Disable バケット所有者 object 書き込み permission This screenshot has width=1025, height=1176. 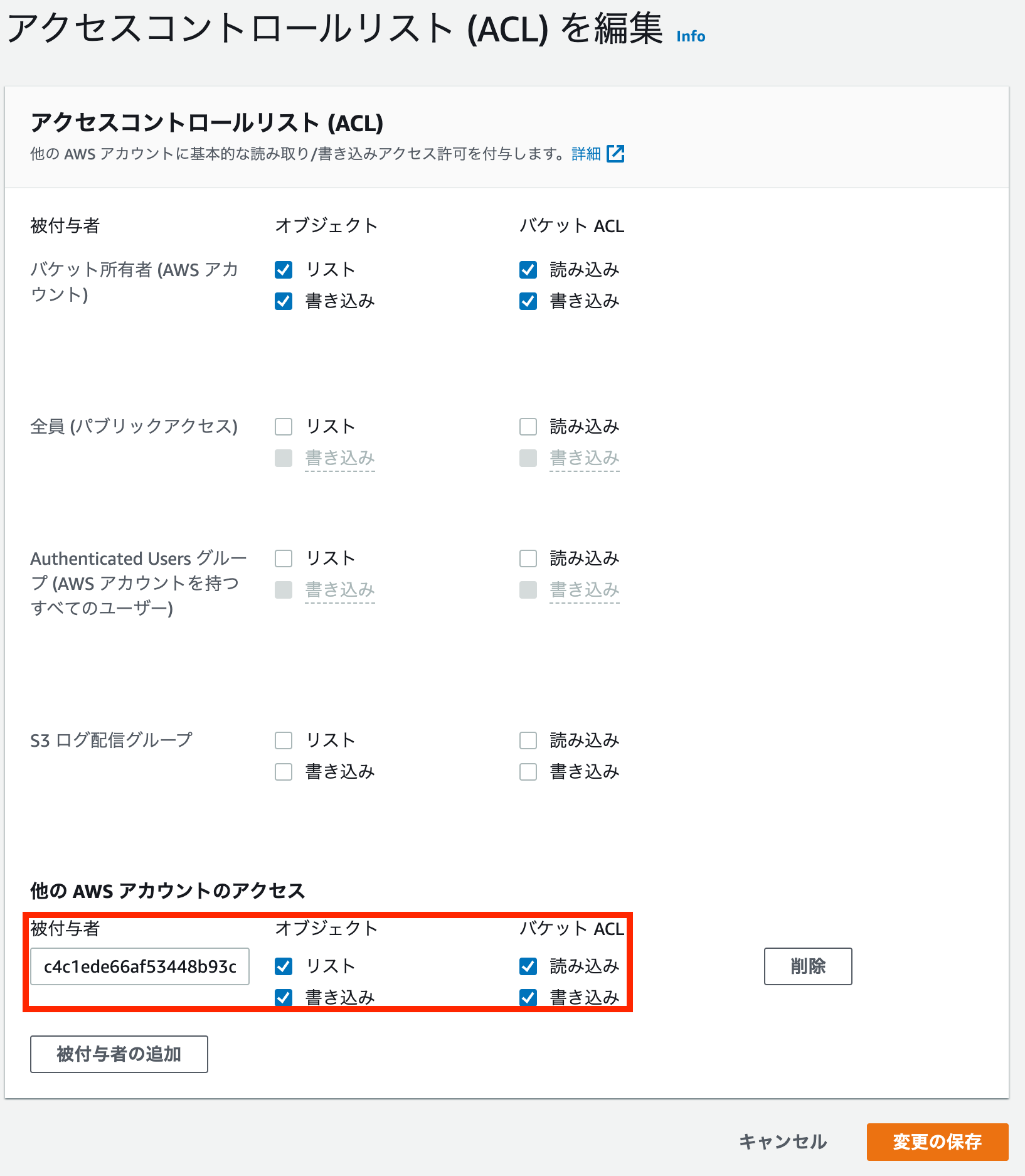point(283,301)
